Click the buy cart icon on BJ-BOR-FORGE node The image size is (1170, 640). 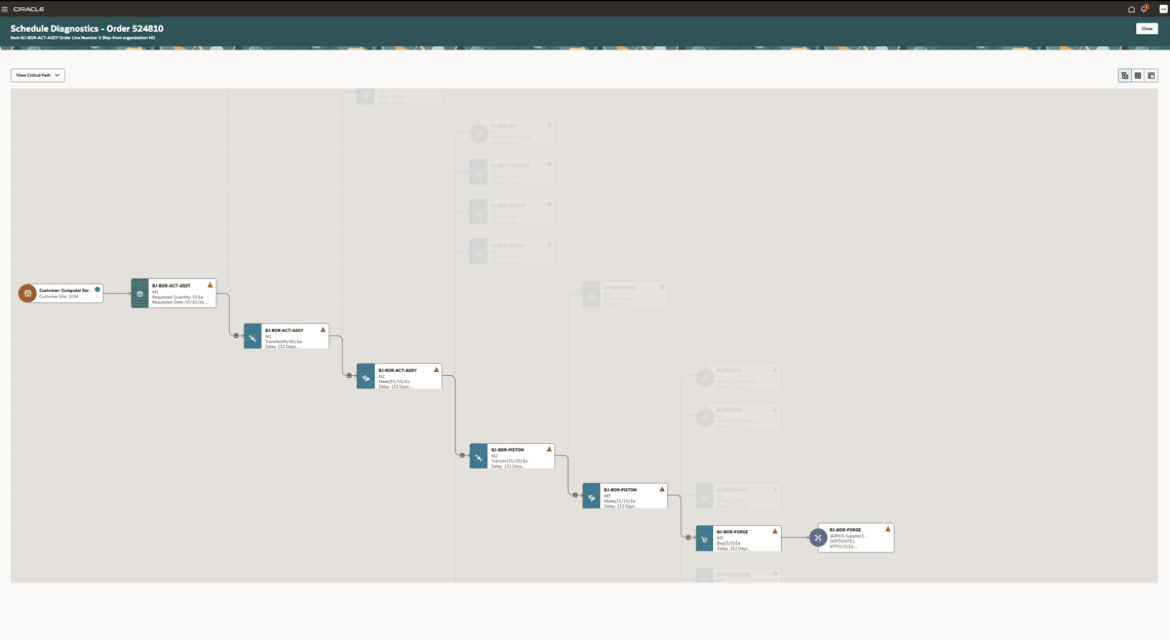[x=704, y=537]
